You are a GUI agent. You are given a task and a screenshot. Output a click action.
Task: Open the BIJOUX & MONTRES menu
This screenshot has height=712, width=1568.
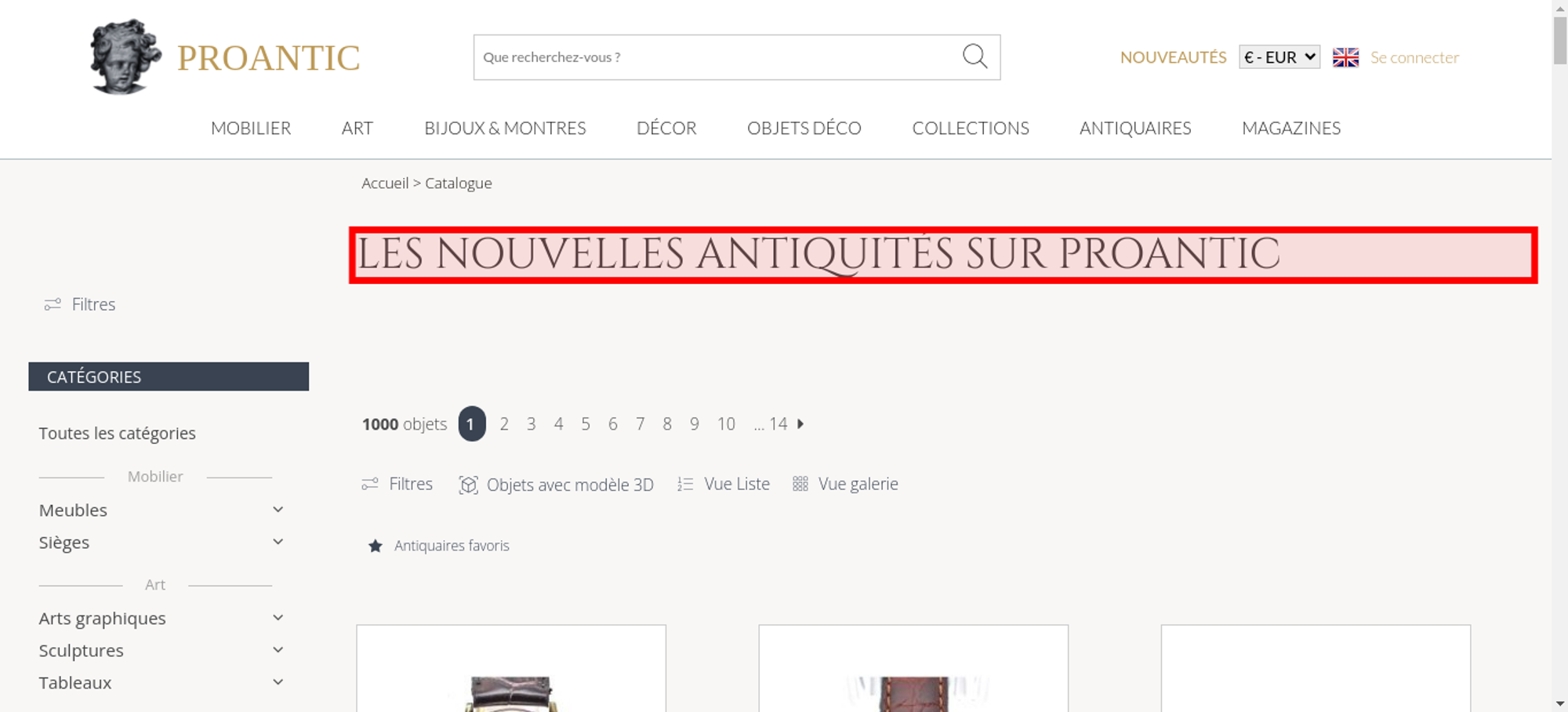(505, 128)
